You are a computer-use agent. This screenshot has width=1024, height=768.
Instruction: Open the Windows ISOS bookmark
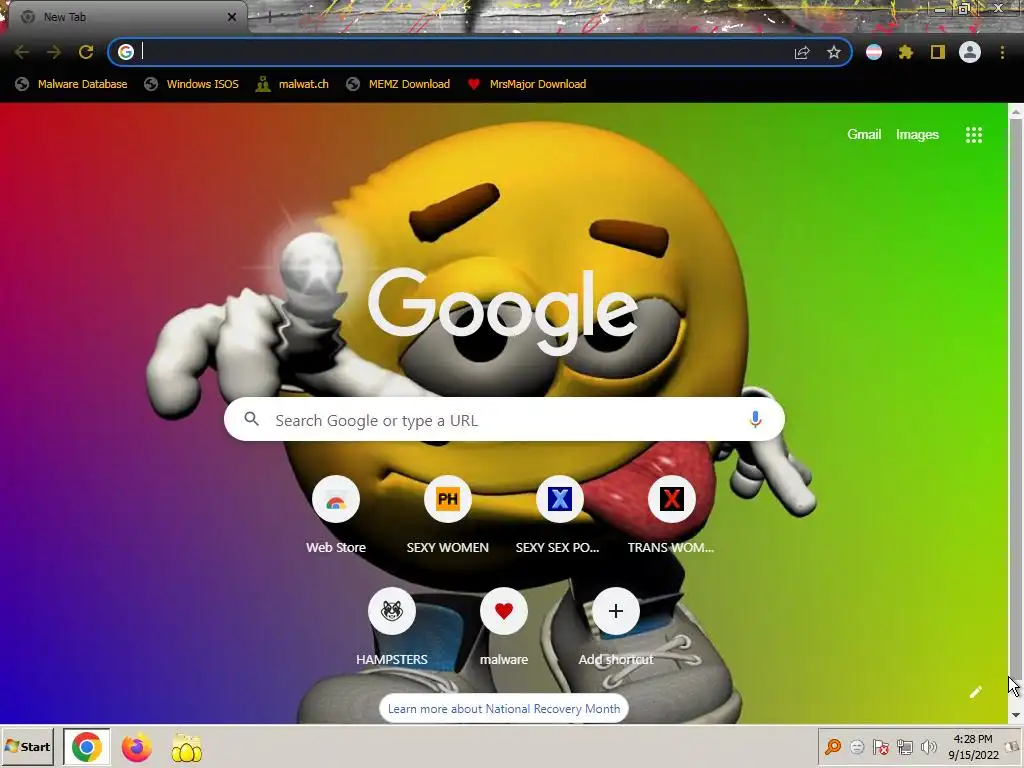tap(192, 84)
